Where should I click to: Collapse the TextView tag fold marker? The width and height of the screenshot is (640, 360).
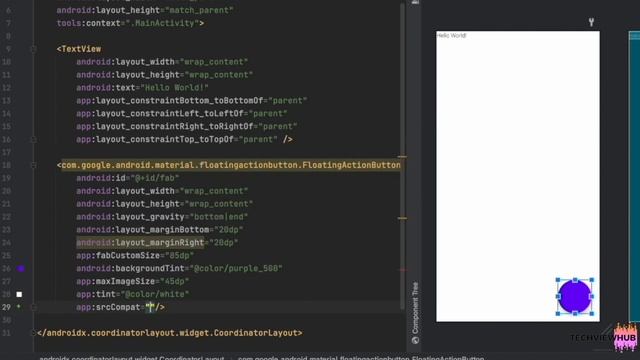[33, 49]
